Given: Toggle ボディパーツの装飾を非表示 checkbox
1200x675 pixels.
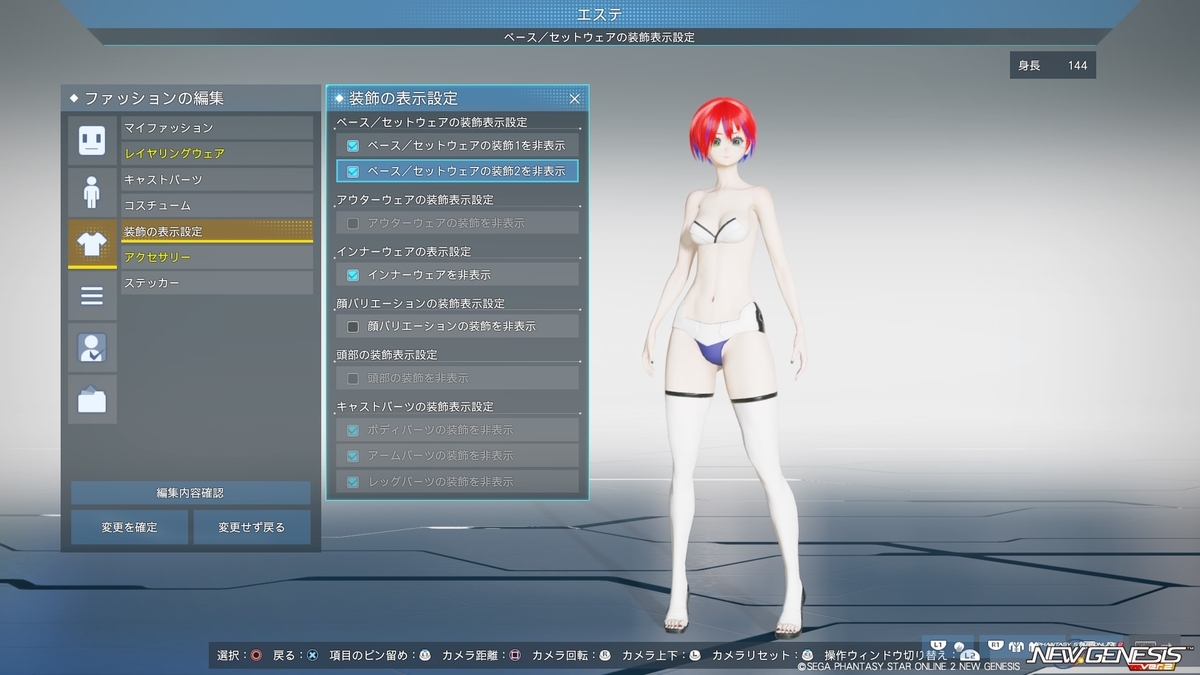Looking at the screenshot, I should (x=352, y=430).
